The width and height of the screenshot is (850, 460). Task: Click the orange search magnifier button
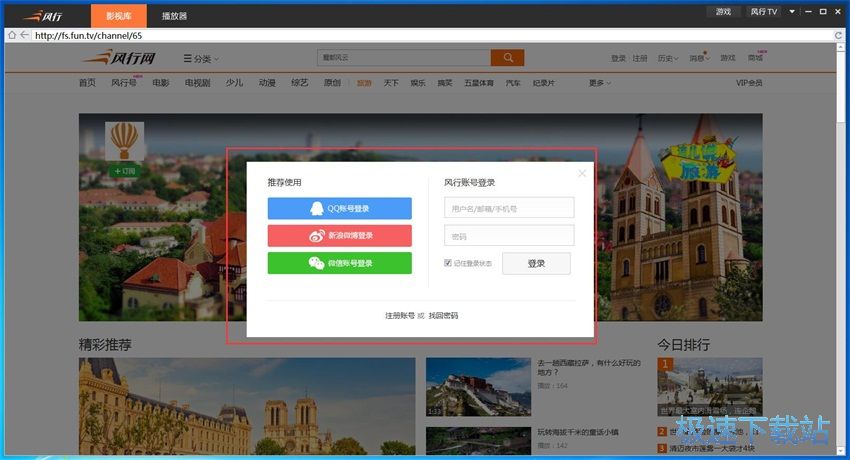point(507,57)
